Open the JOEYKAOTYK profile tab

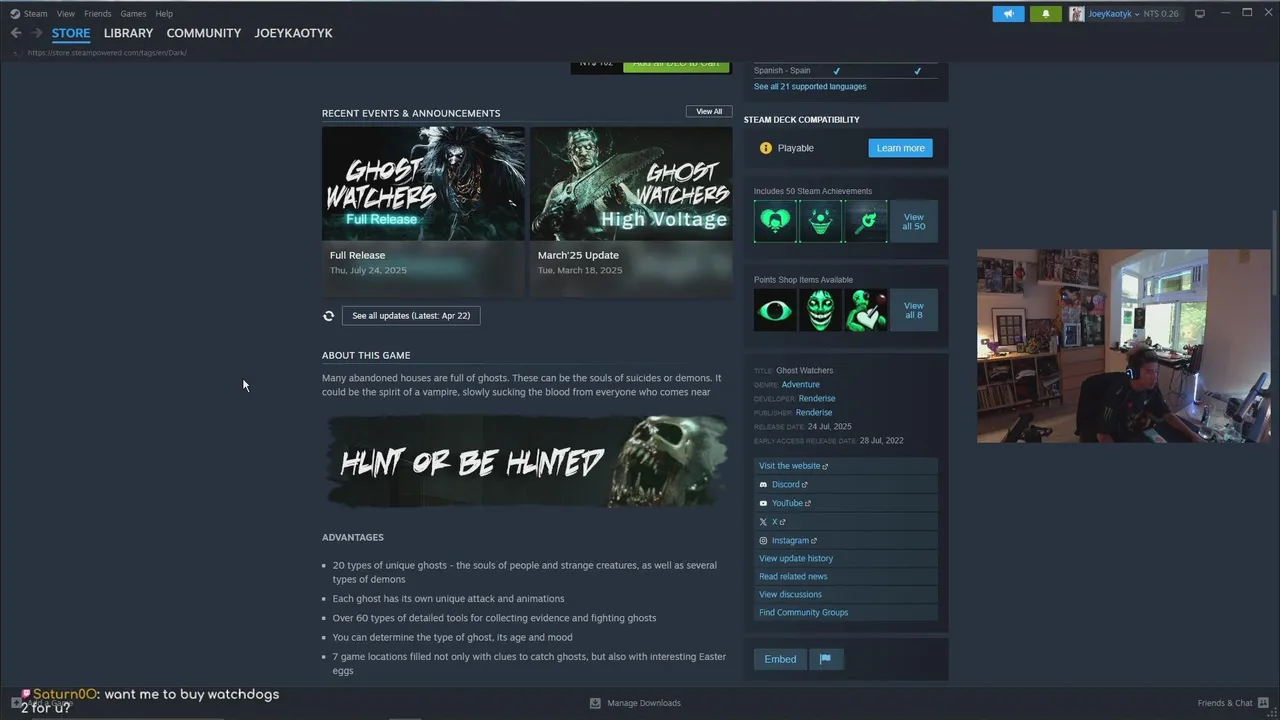tap(293, 33)
